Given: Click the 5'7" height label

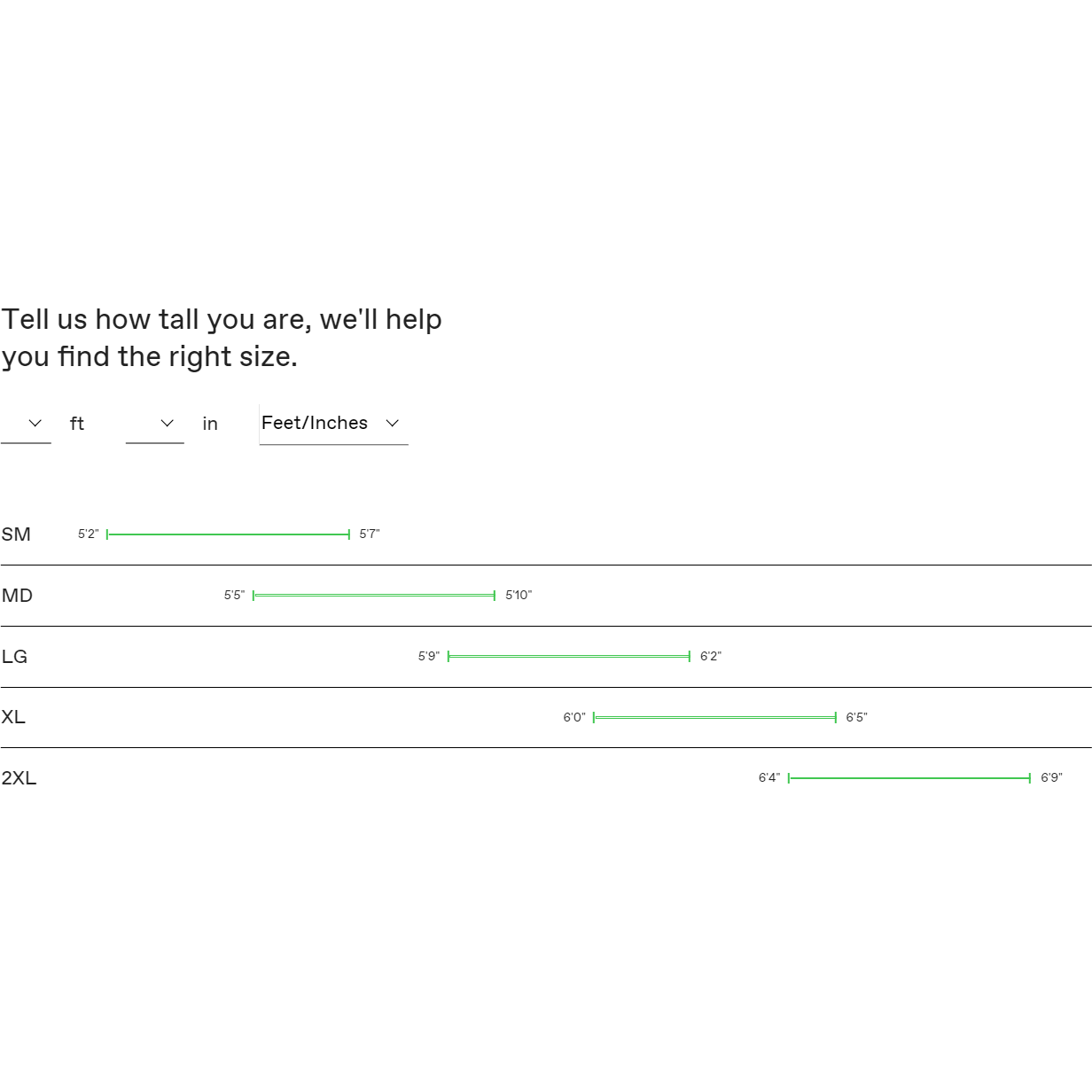Looking at the screenshot, I should (x=370, y=534).
